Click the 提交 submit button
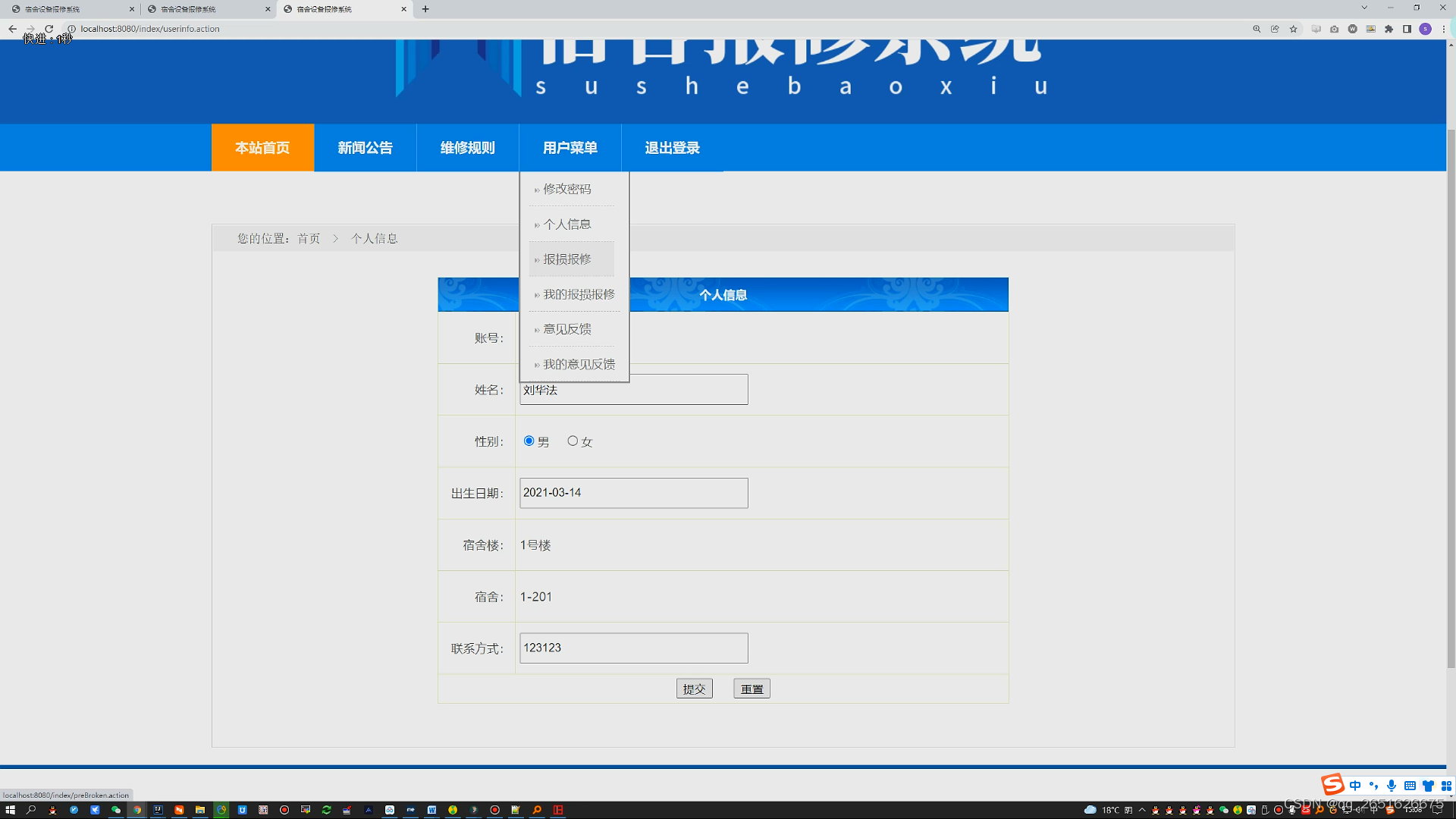The image size is (1456, 819). [x=694, y=689]
